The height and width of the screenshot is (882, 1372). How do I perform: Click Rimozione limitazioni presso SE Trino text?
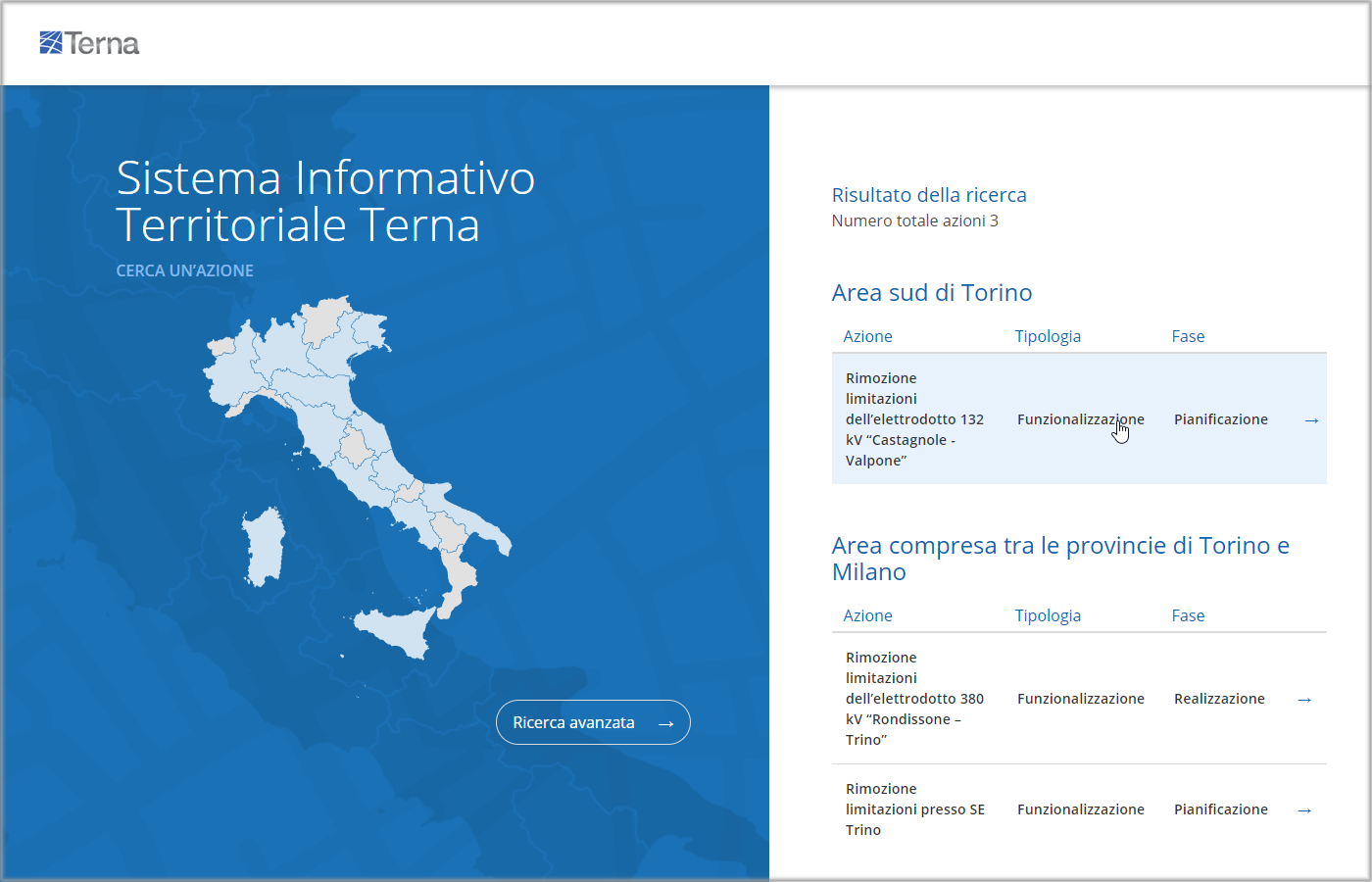point(915,809)
